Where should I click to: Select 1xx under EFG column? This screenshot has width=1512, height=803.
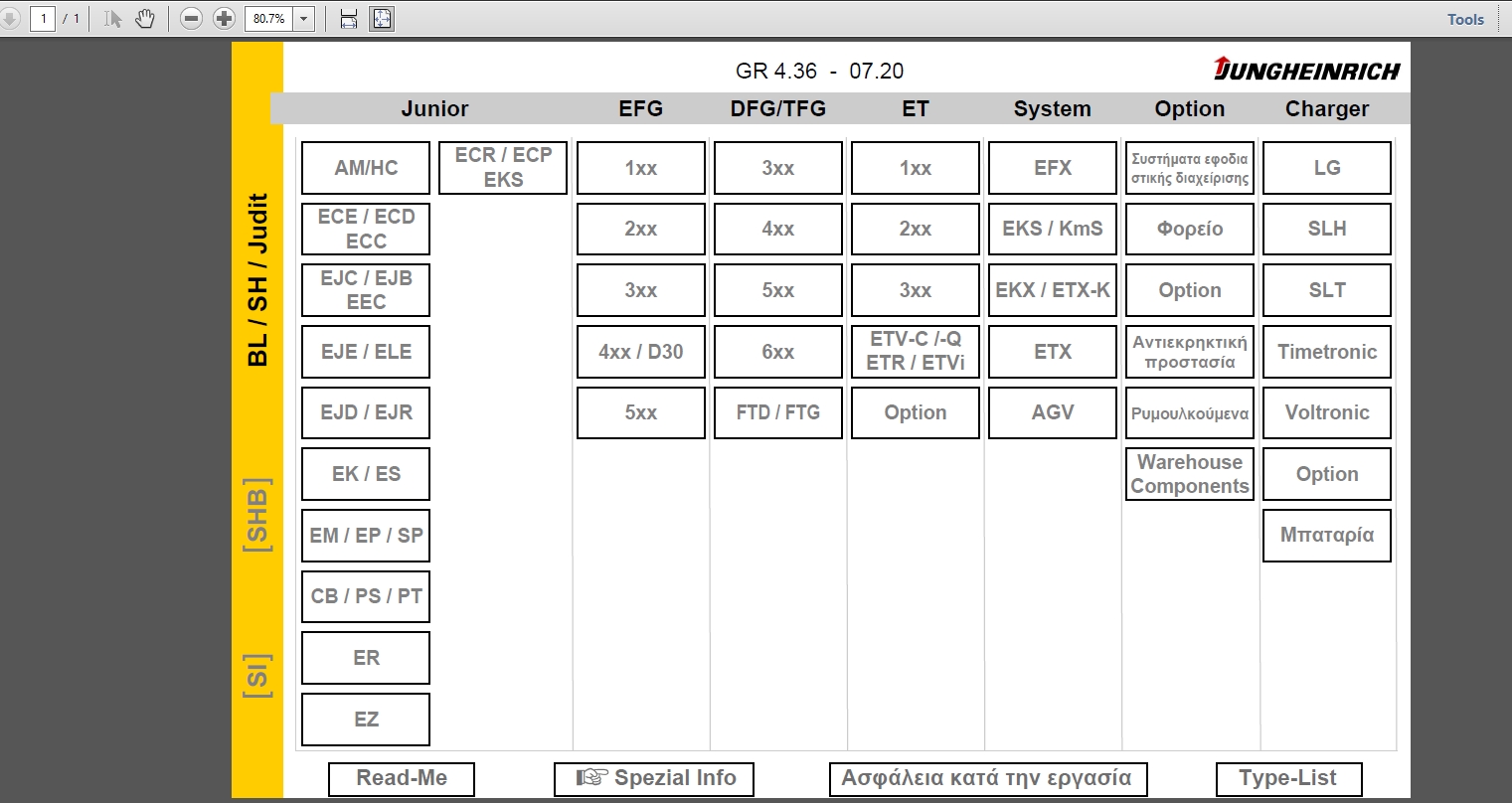coord(641,168)
